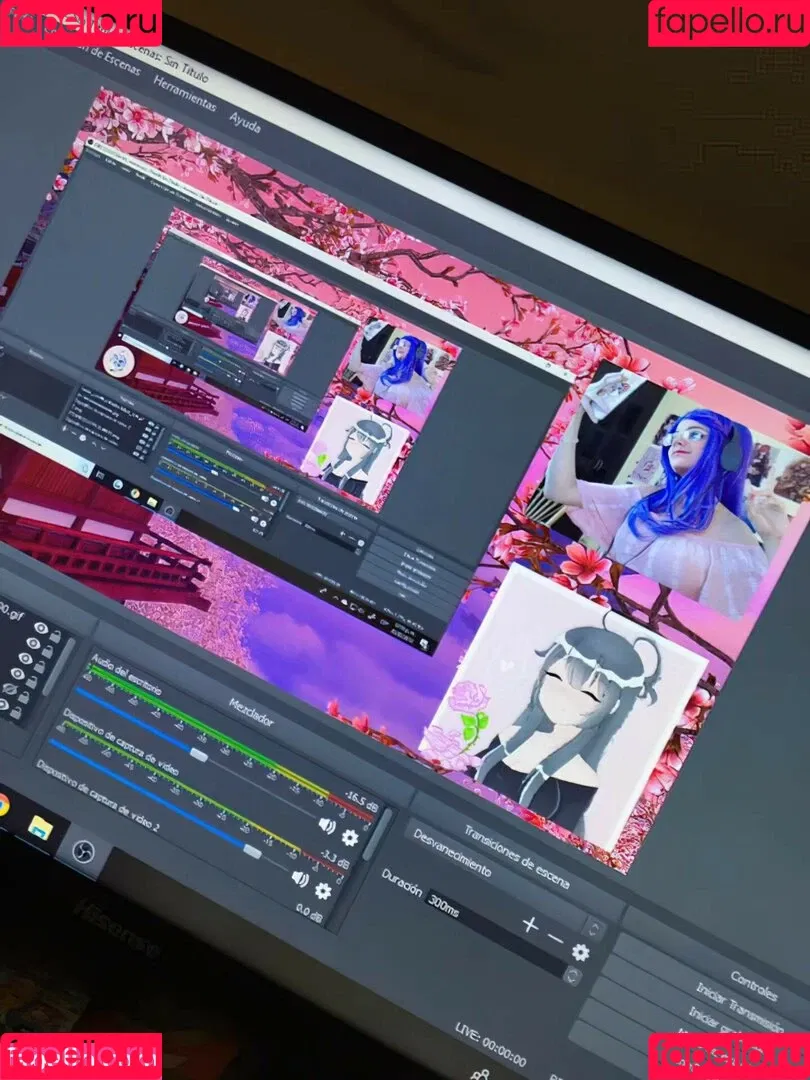The image size is (810, 1080).
Task: Click OBS Studio icon in the taskbar
Action: tap(82, 849)
